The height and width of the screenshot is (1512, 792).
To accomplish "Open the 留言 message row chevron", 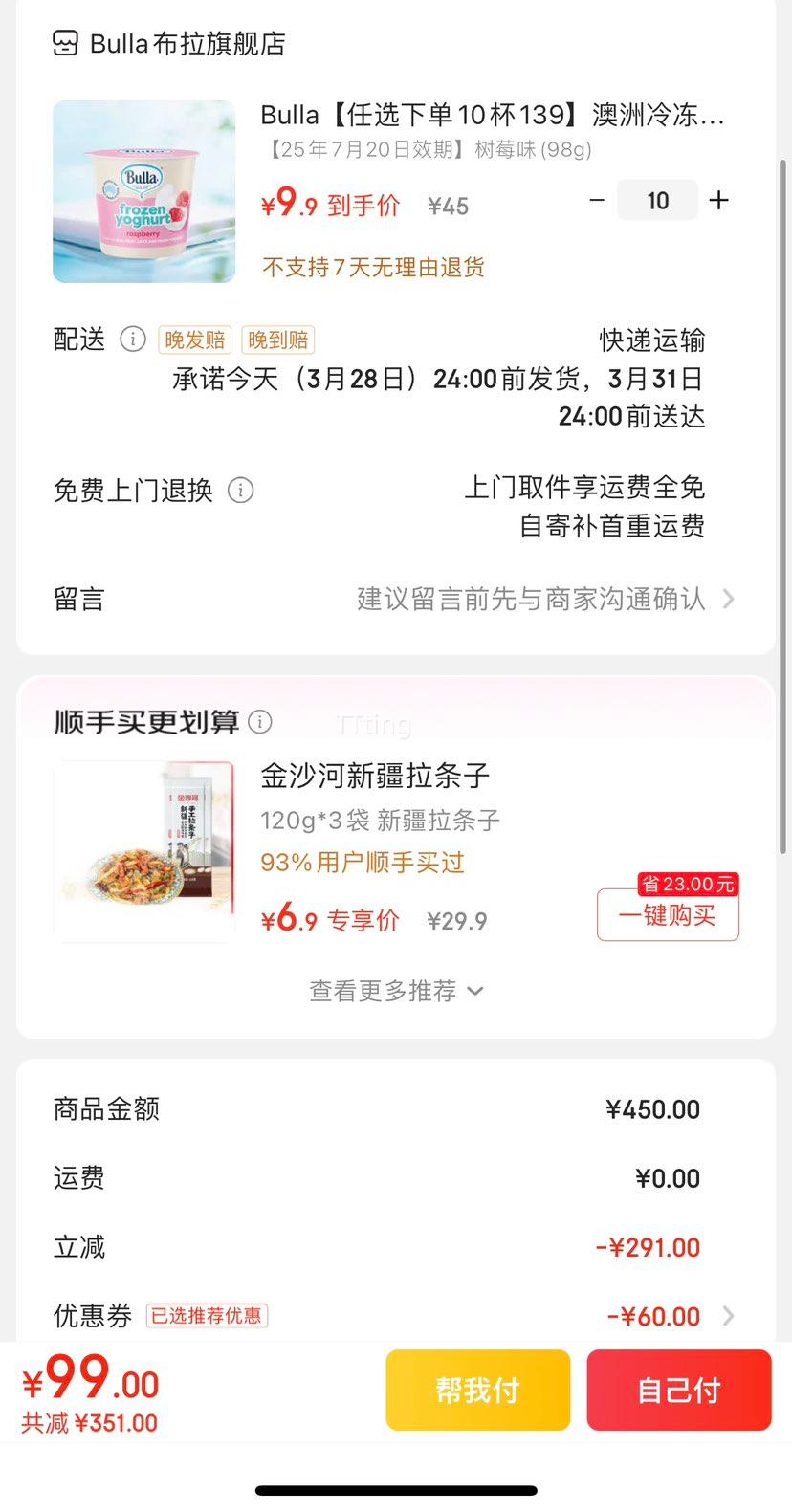I will click(729, 600).
